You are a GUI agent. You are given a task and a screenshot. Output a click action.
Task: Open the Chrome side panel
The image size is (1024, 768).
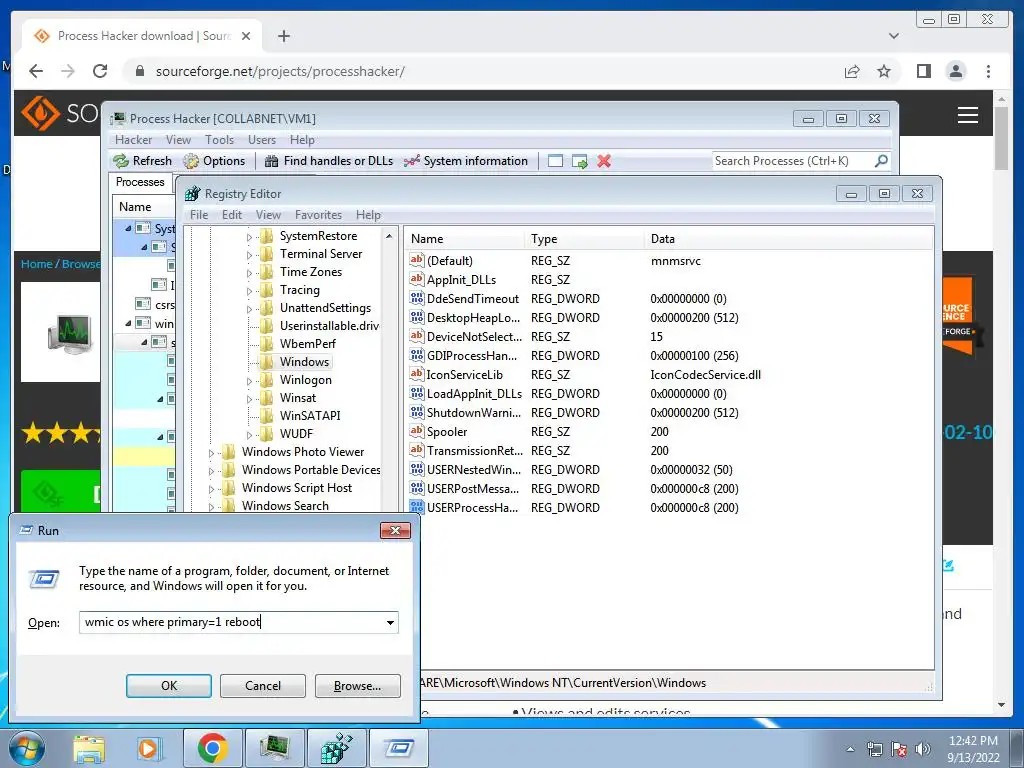tap(923, 71)
